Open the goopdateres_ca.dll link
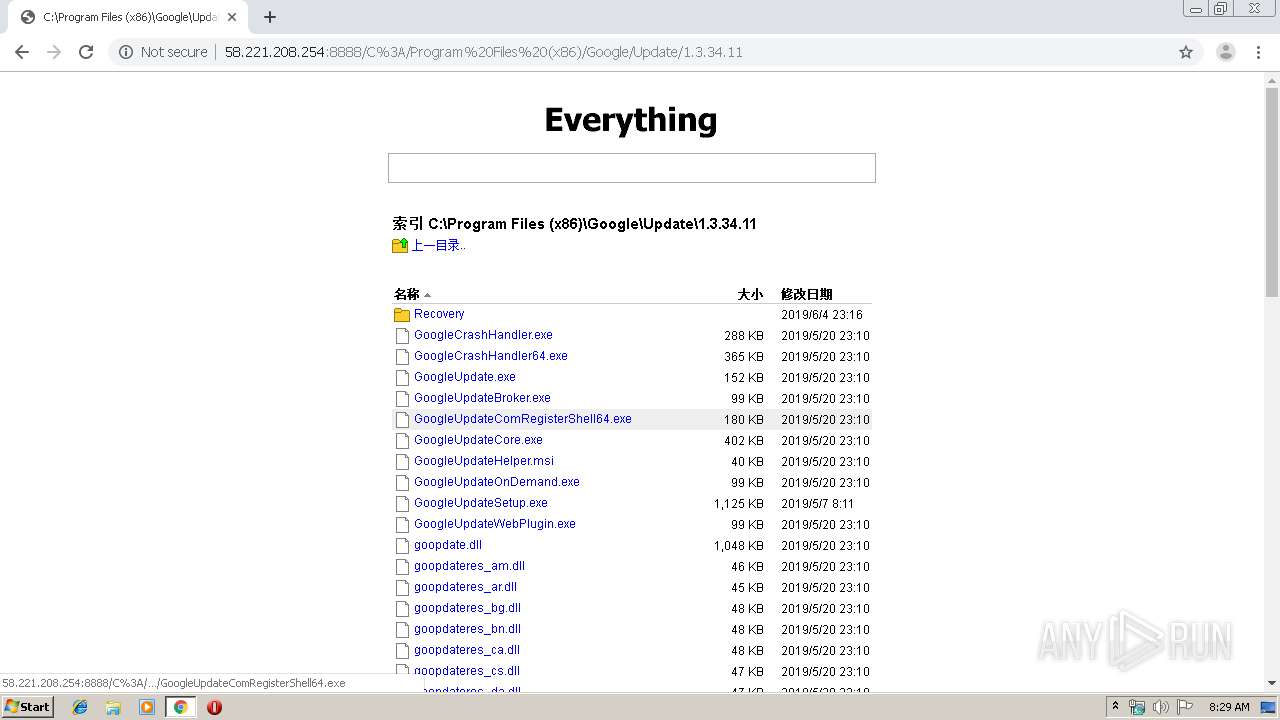The width and height of the screenshot is (1280, 720). (x=467, y=650)
